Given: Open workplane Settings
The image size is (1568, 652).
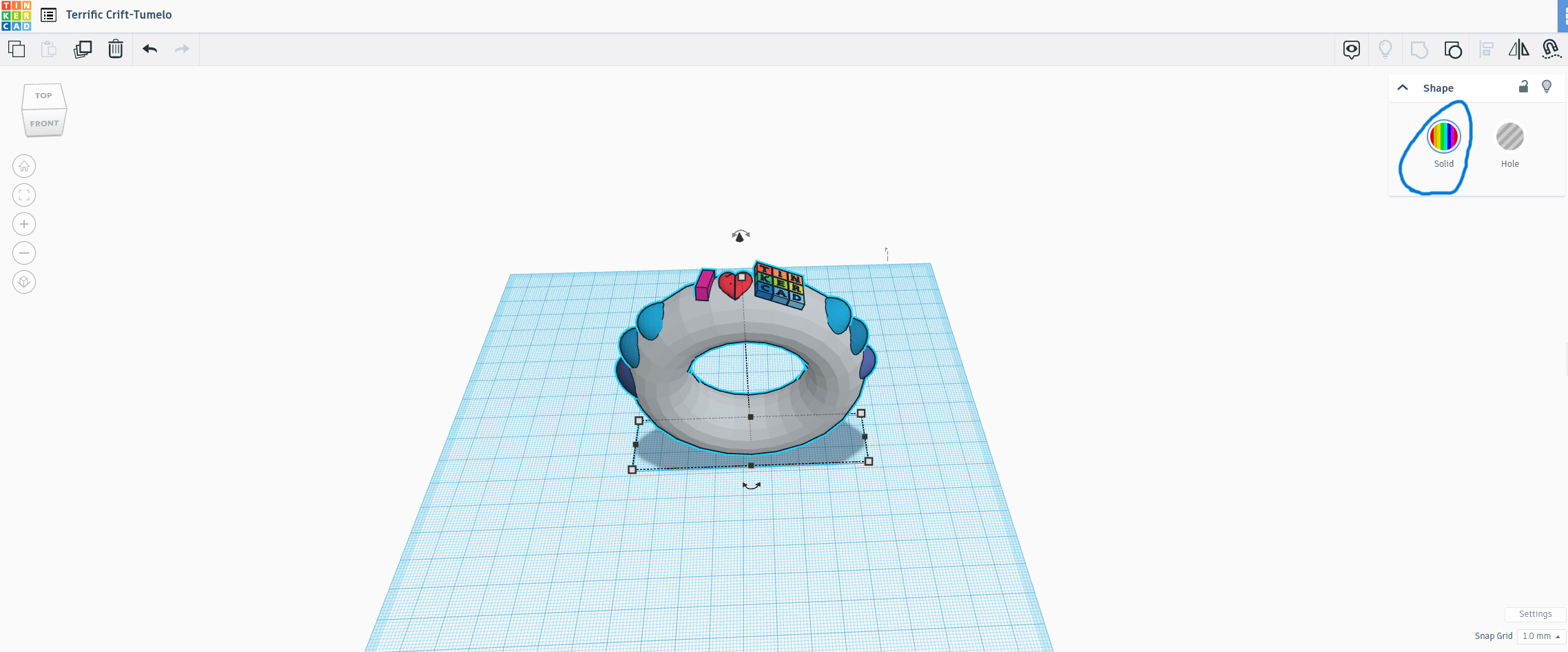Looking at the screenshot, I should pyautogui.click(x=1536, y=613).
